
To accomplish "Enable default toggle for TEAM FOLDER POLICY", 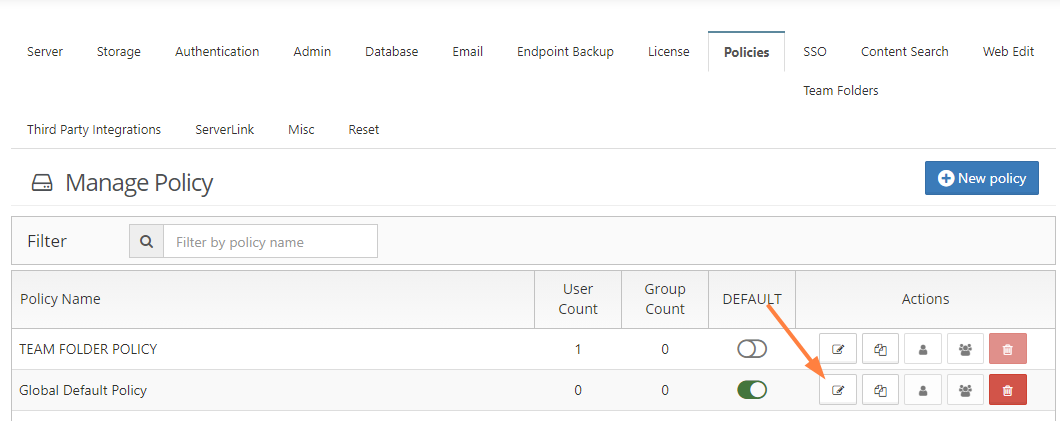I will point(751,349).
